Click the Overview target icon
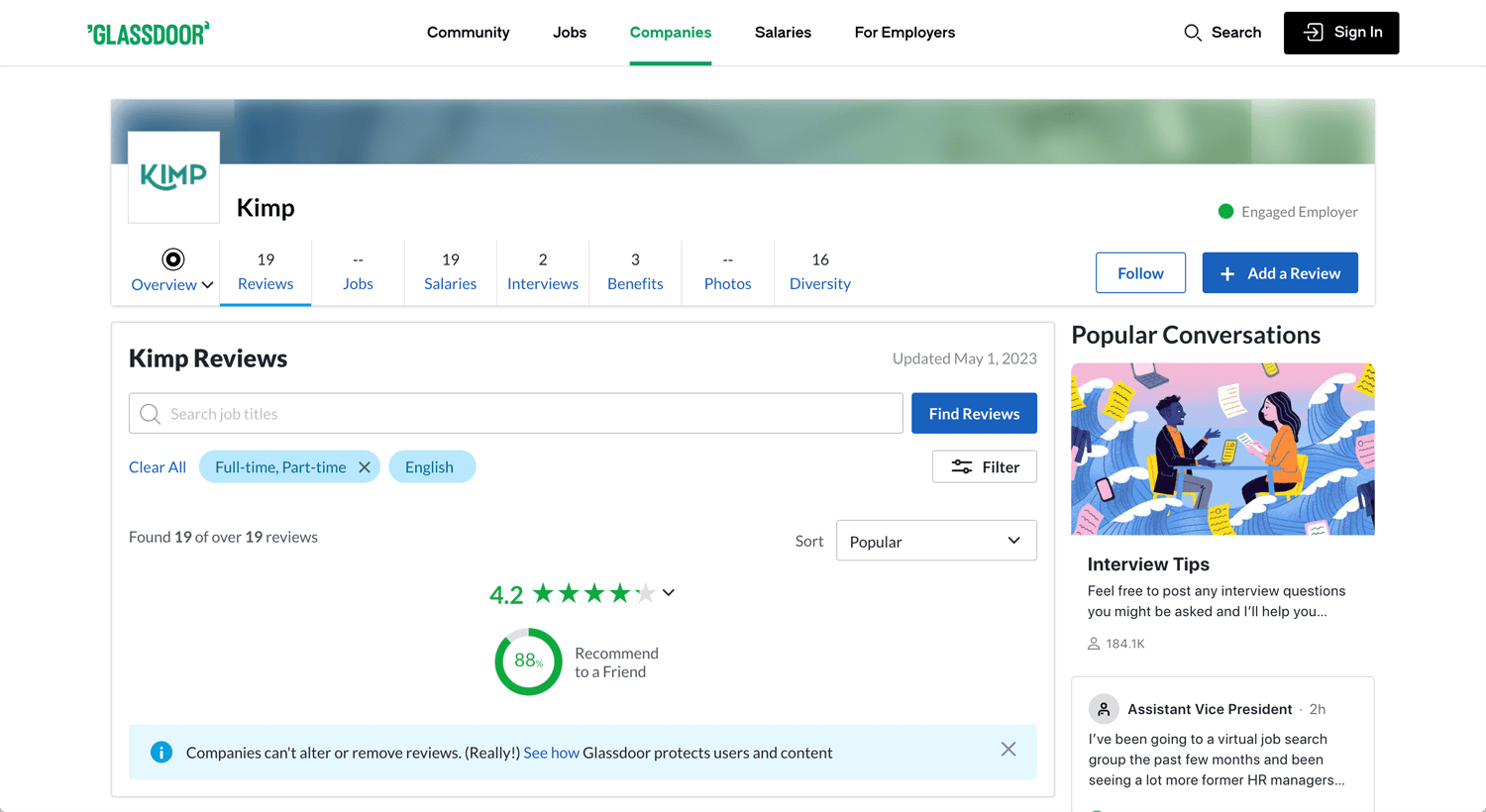 pyautogui.click(x=173, y=259)
